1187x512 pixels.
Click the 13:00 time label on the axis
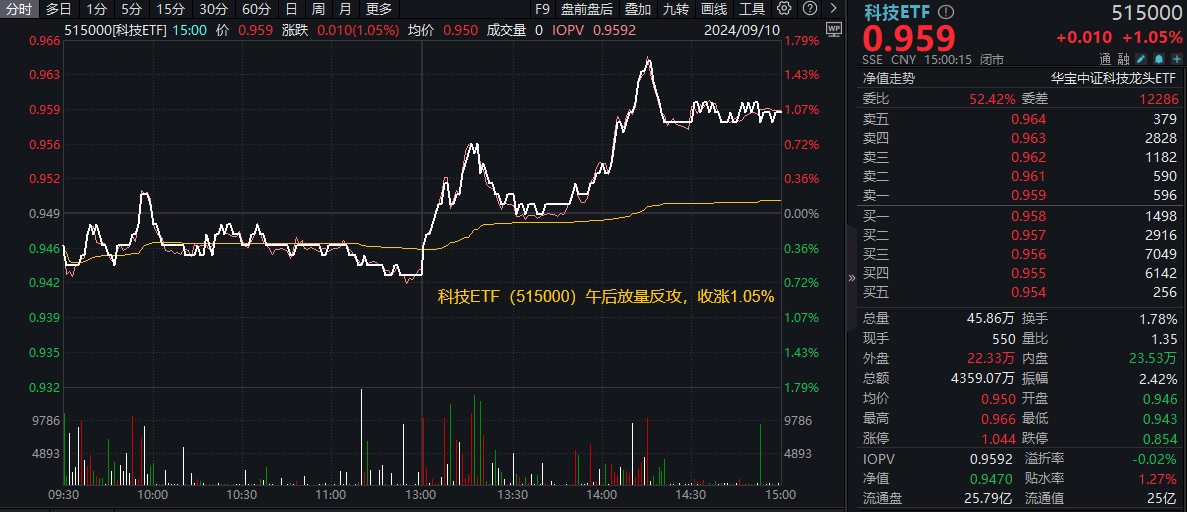click(421, 495)
